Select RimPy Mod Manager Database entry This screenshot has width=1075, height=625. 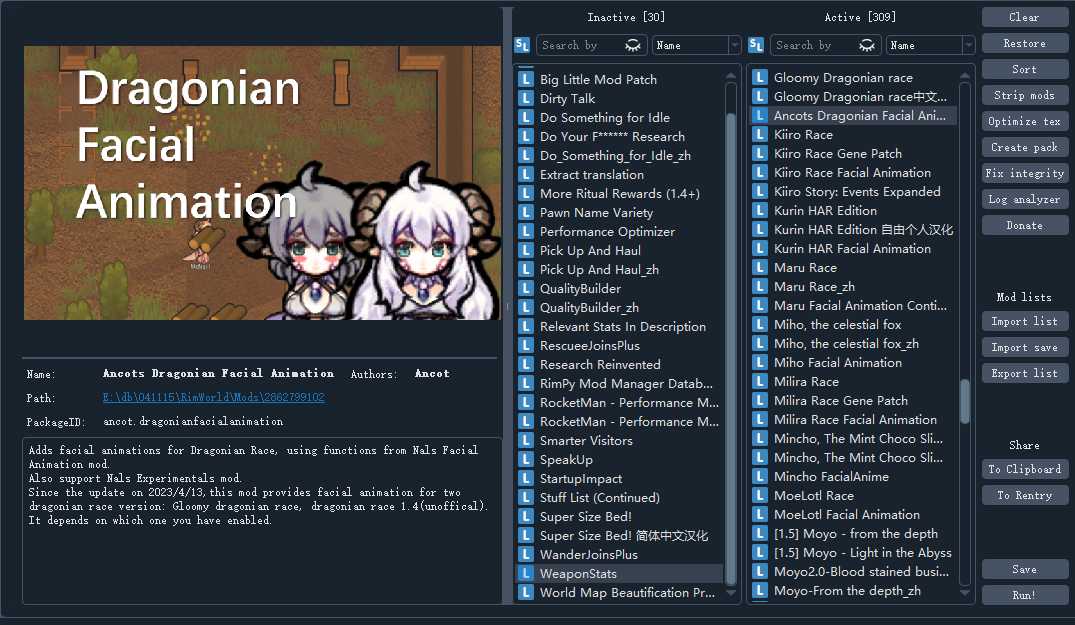click(619, 383)
